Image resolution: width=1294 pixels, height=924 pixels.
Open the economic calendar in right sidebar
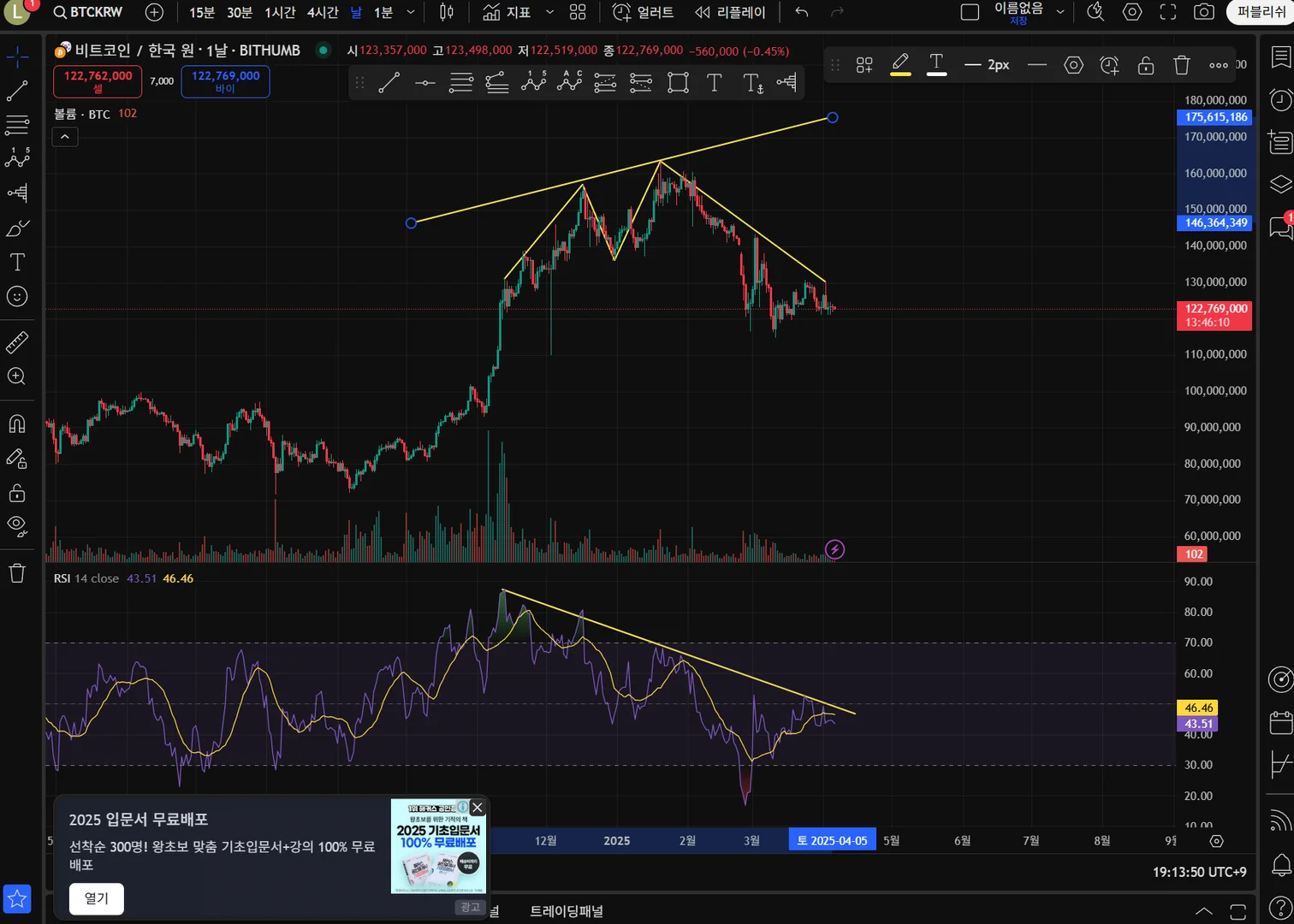point(1280,723)
